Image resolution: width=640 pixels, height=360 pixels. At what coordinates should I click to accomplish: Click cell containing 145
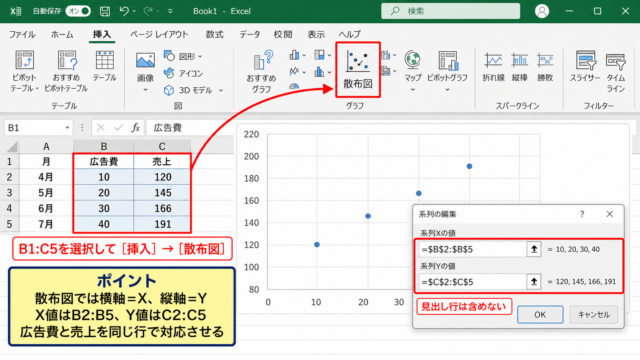[162, 193]
